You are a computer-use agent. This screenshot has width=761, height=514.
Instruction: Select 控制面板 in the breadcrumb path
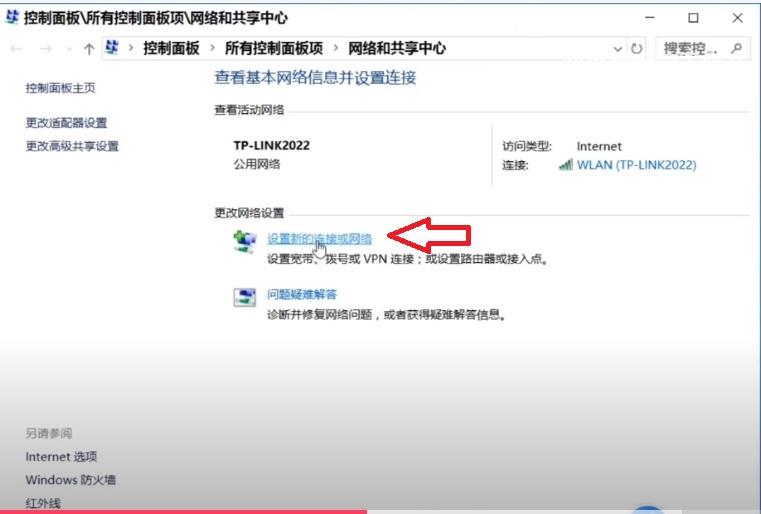pyautogui.click(x=171, y=49)
